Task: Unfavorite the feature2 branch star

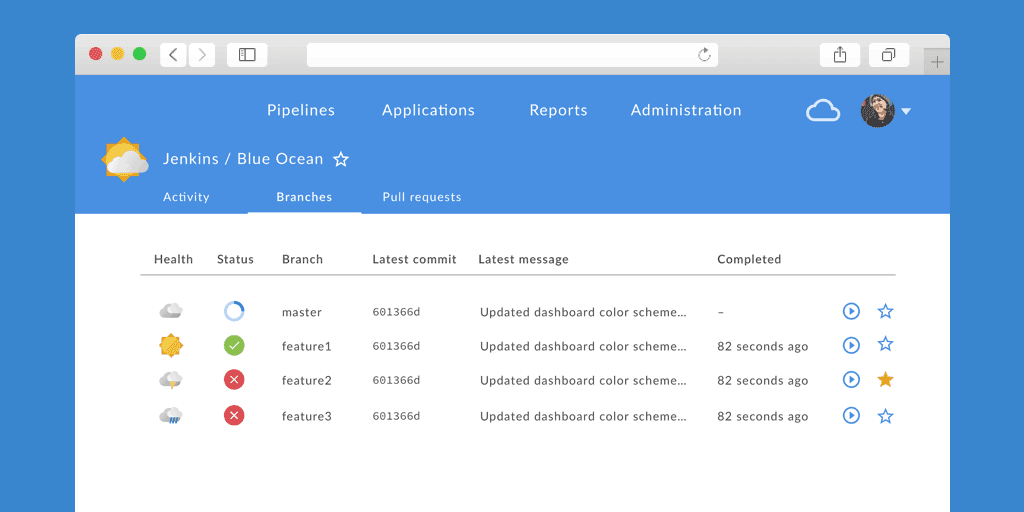Action: pyautogui.click(x=885, y=380)
